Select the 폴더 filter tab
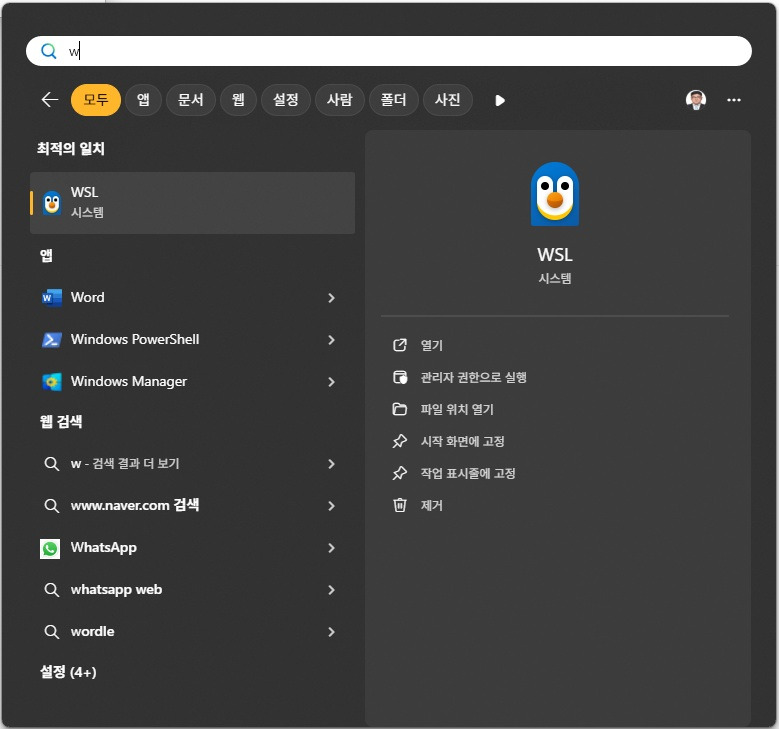Viewport: 779px width, 729px height. click(393, 100)
